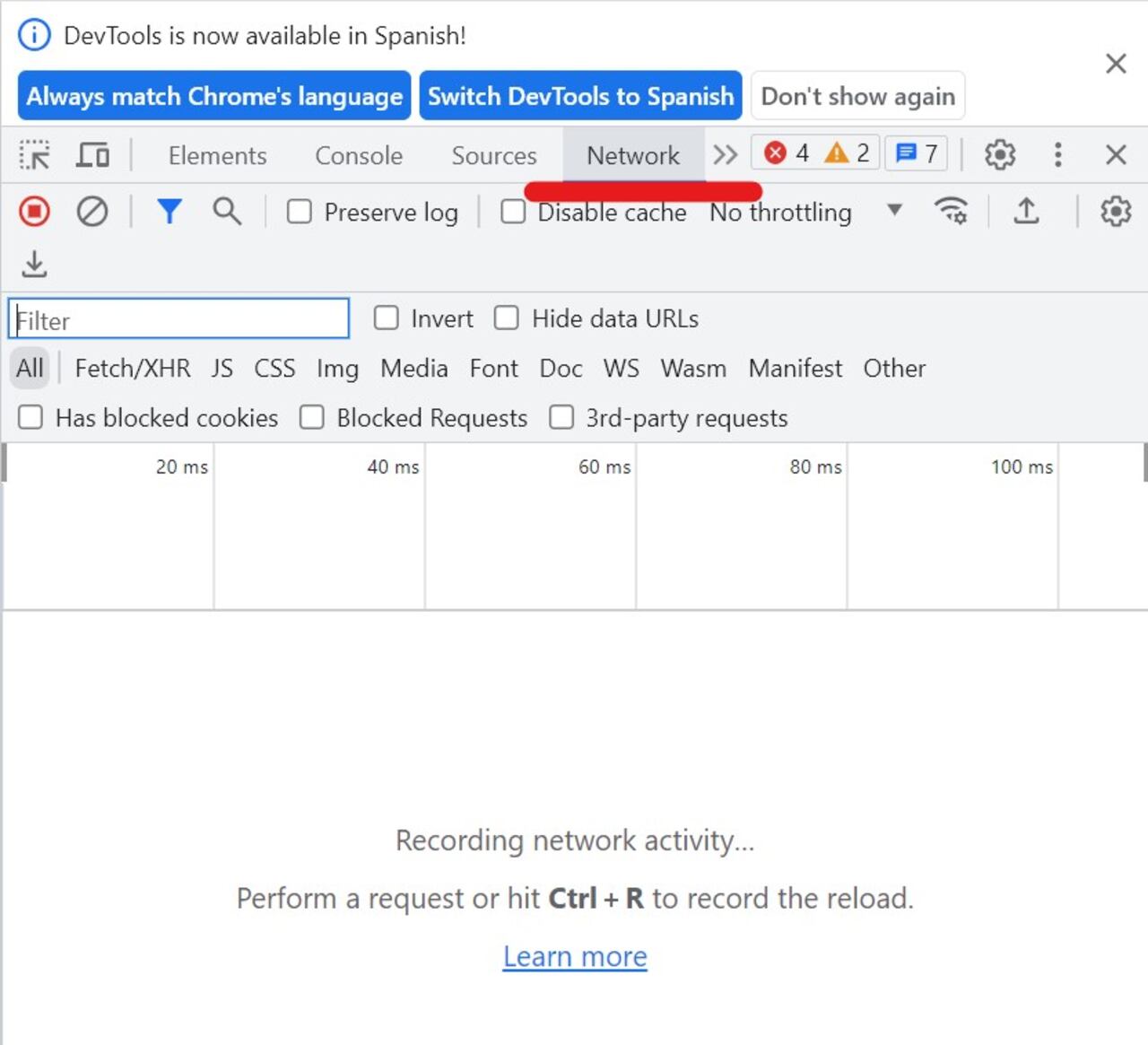Tick the Hide data URLs checkbox
The height and width of the screenshot is (1045, 1148).
point(507,318)
